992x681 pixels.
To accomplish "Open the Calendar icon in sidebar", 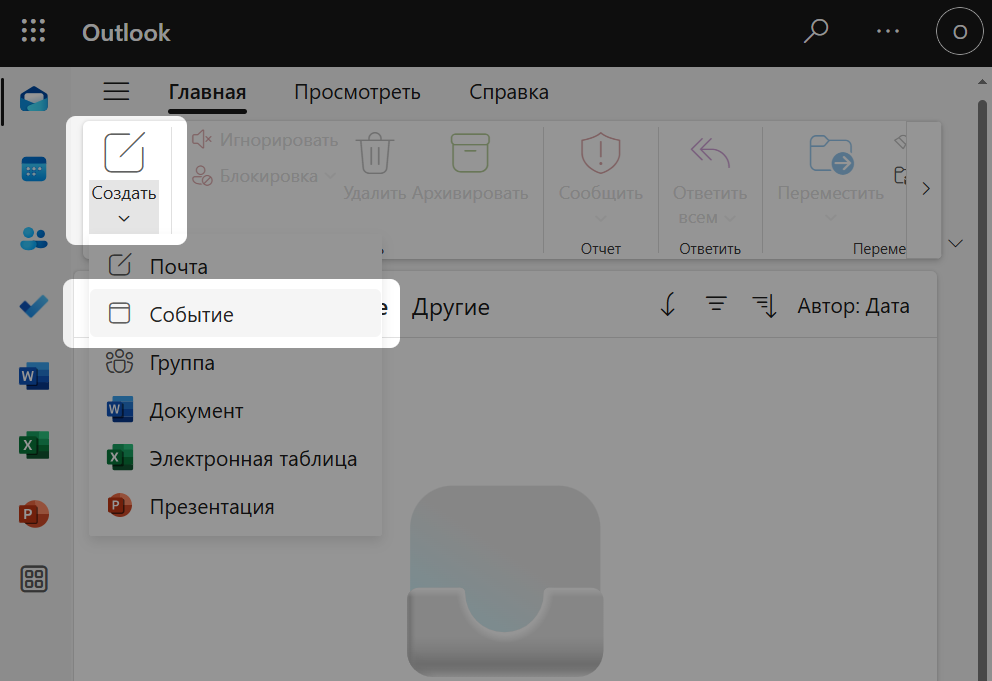I will (34, 170).
